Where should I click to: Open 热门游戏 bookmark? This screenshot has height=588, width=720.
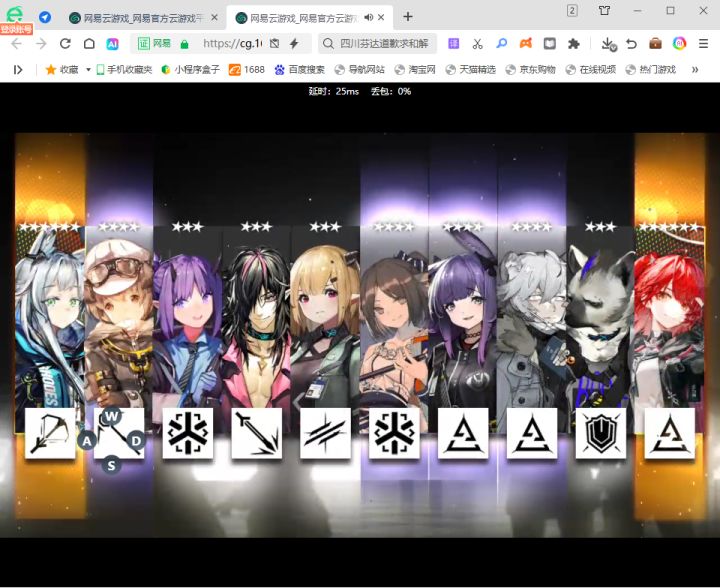(651, 70)
